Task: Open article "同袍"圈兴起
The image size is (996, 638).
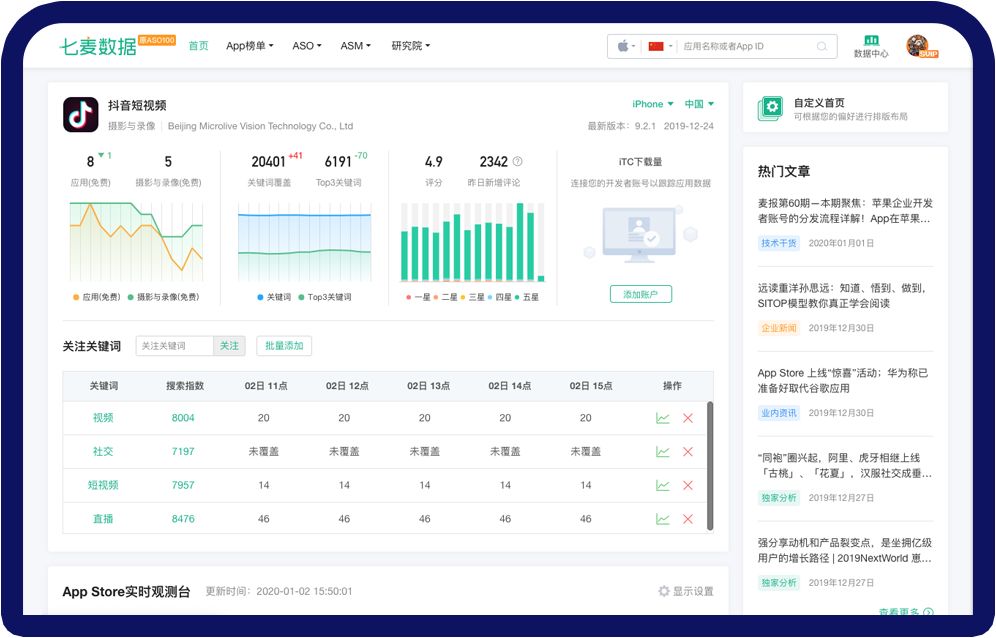Action: (x=845, y=465)
